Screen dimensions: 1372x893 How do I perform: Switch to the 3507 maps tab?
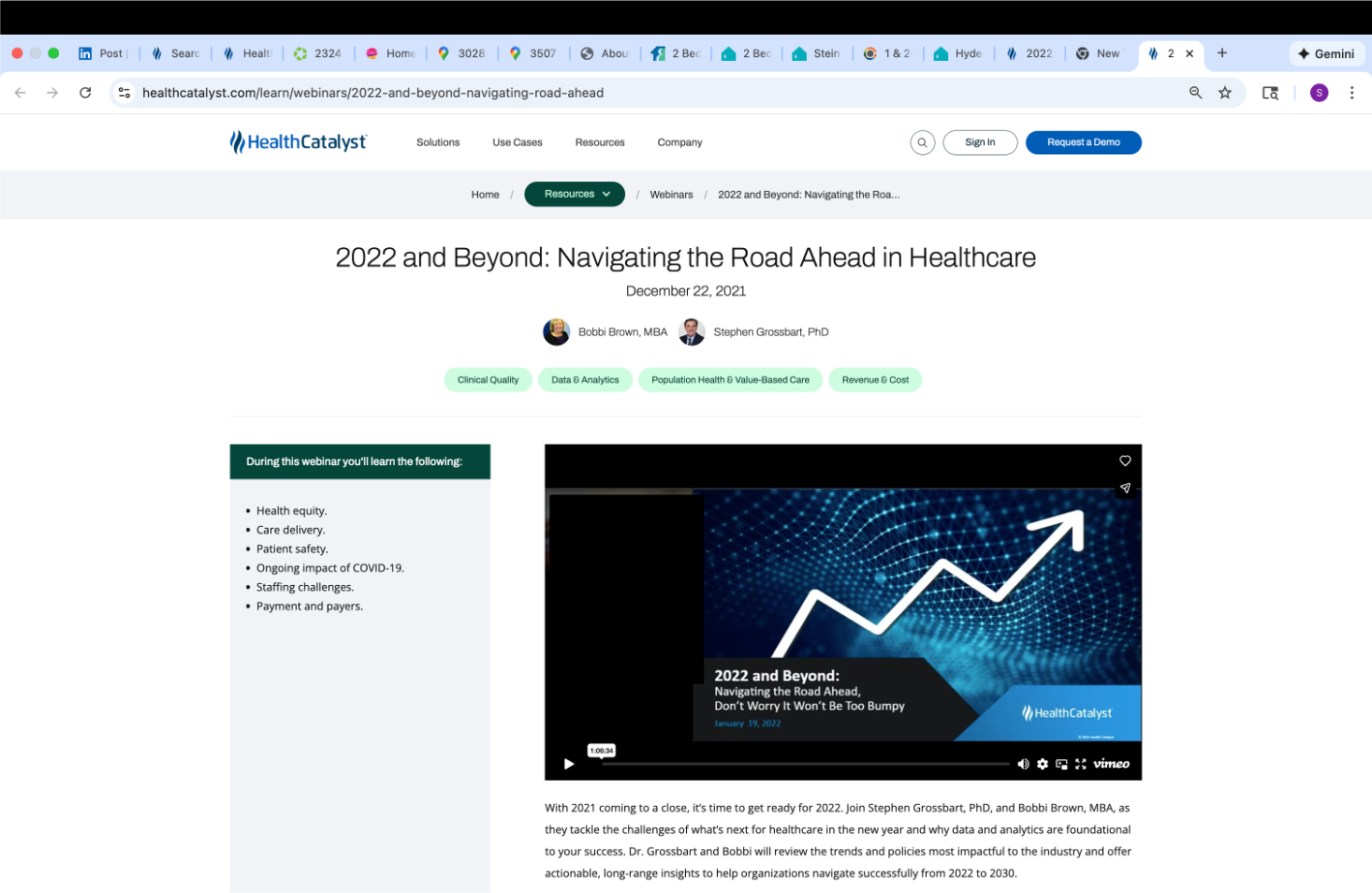[533, 53]
